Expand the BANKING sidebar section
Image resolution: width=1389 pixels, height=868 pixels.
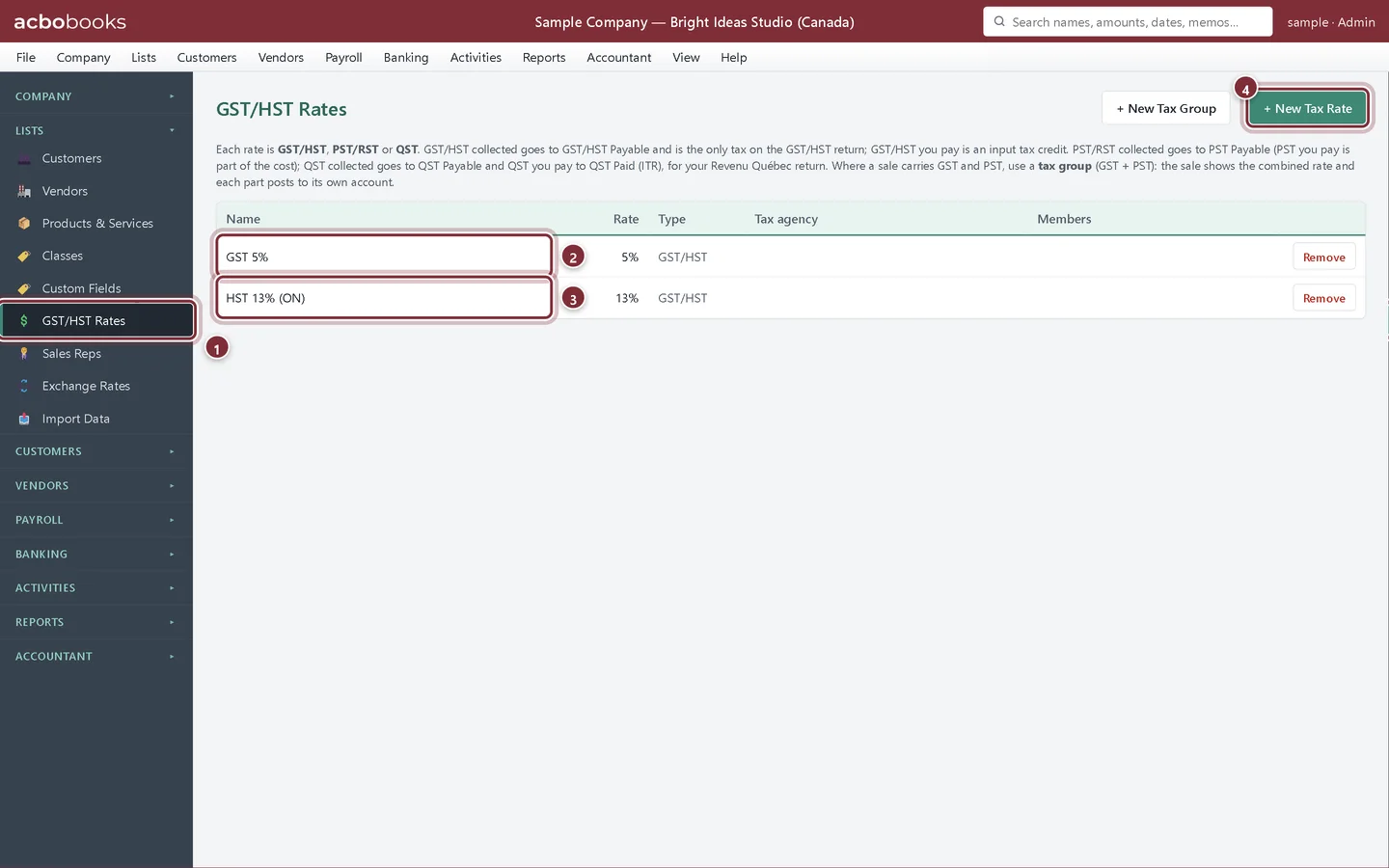[96, 554]
